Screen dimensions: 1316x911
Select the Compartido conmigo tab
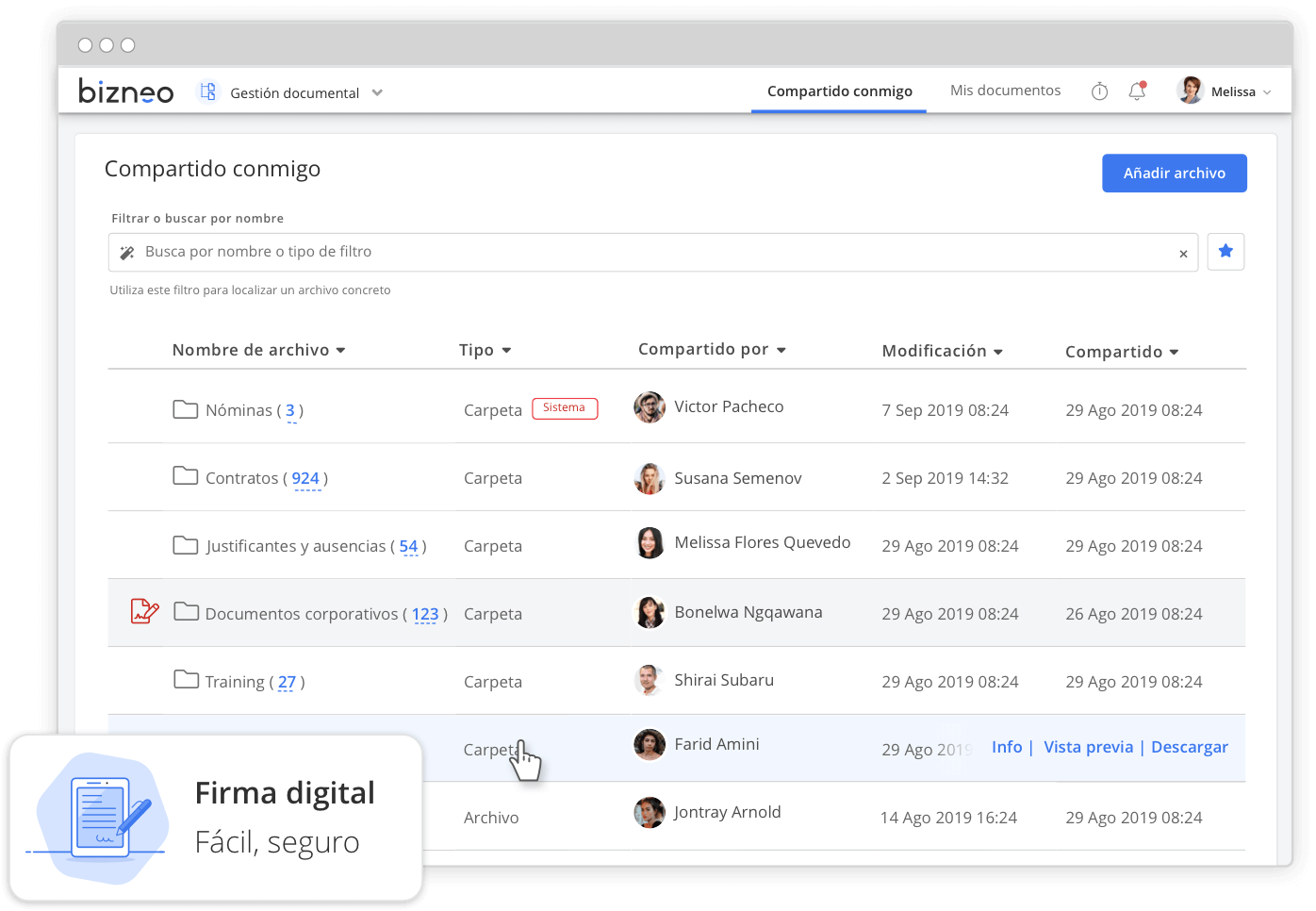click(839, 91)
